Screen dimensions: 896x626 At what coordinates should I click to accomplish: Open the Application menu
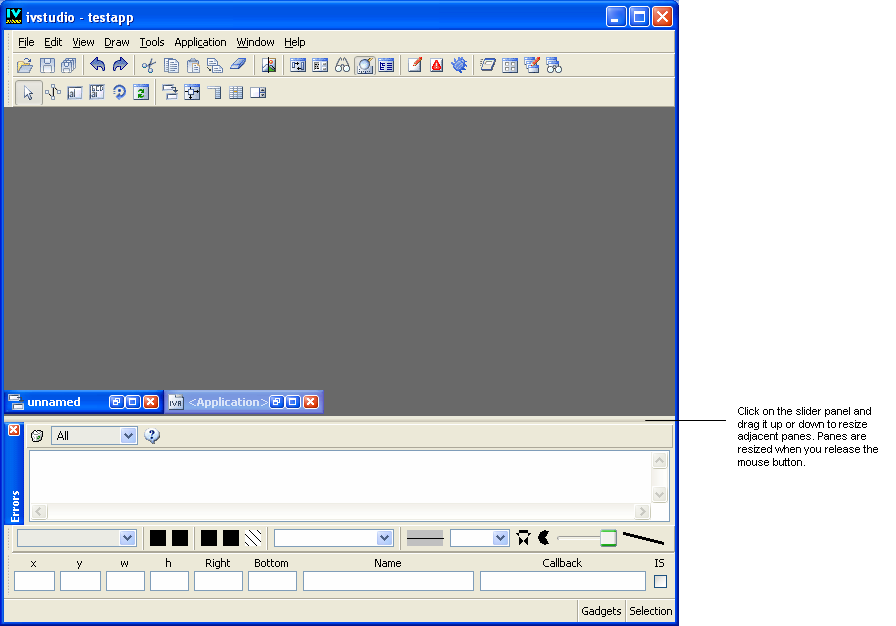click(x=200, y=42)
